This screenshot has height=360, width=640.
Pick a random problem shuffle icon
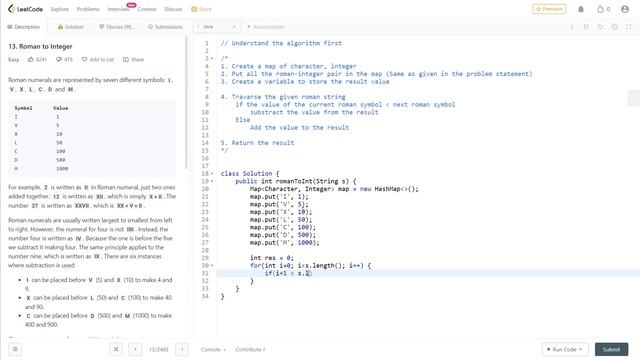(116, 349)
